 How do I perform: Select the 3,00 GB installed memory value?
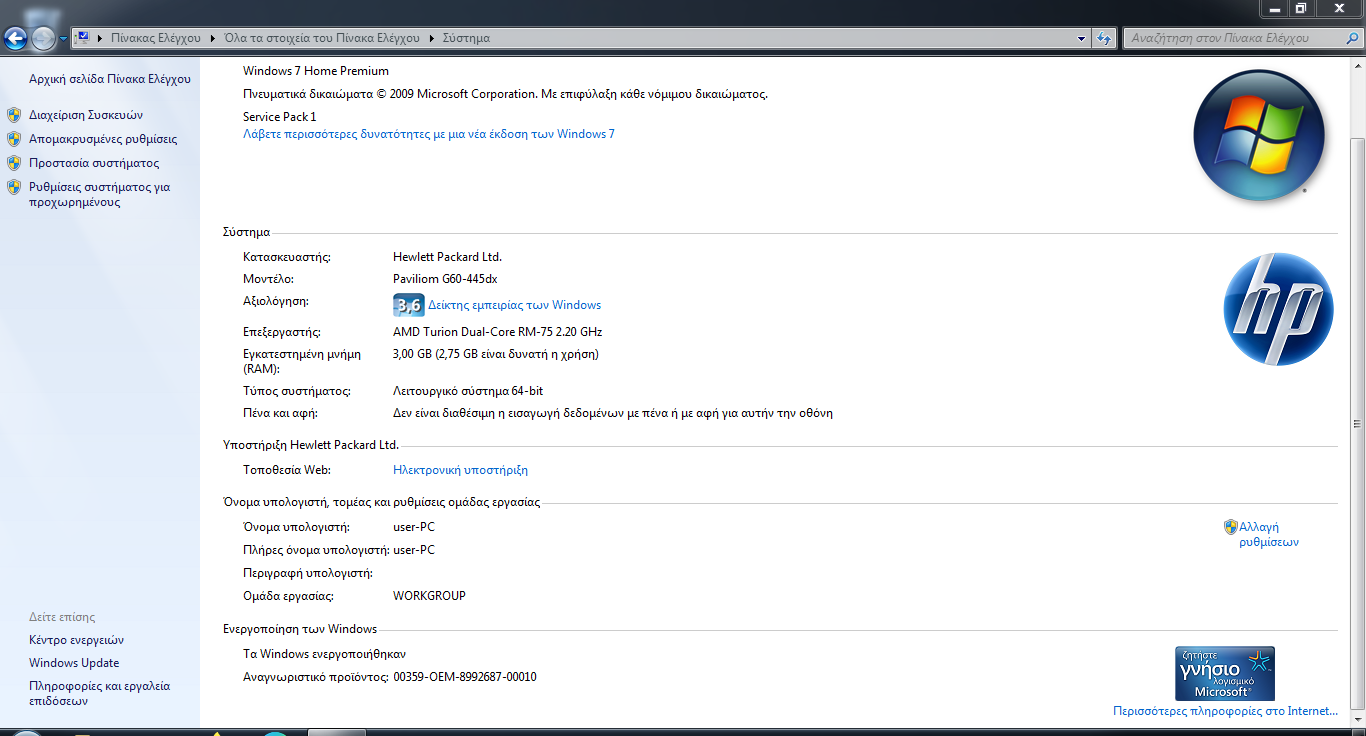[496, 354]
